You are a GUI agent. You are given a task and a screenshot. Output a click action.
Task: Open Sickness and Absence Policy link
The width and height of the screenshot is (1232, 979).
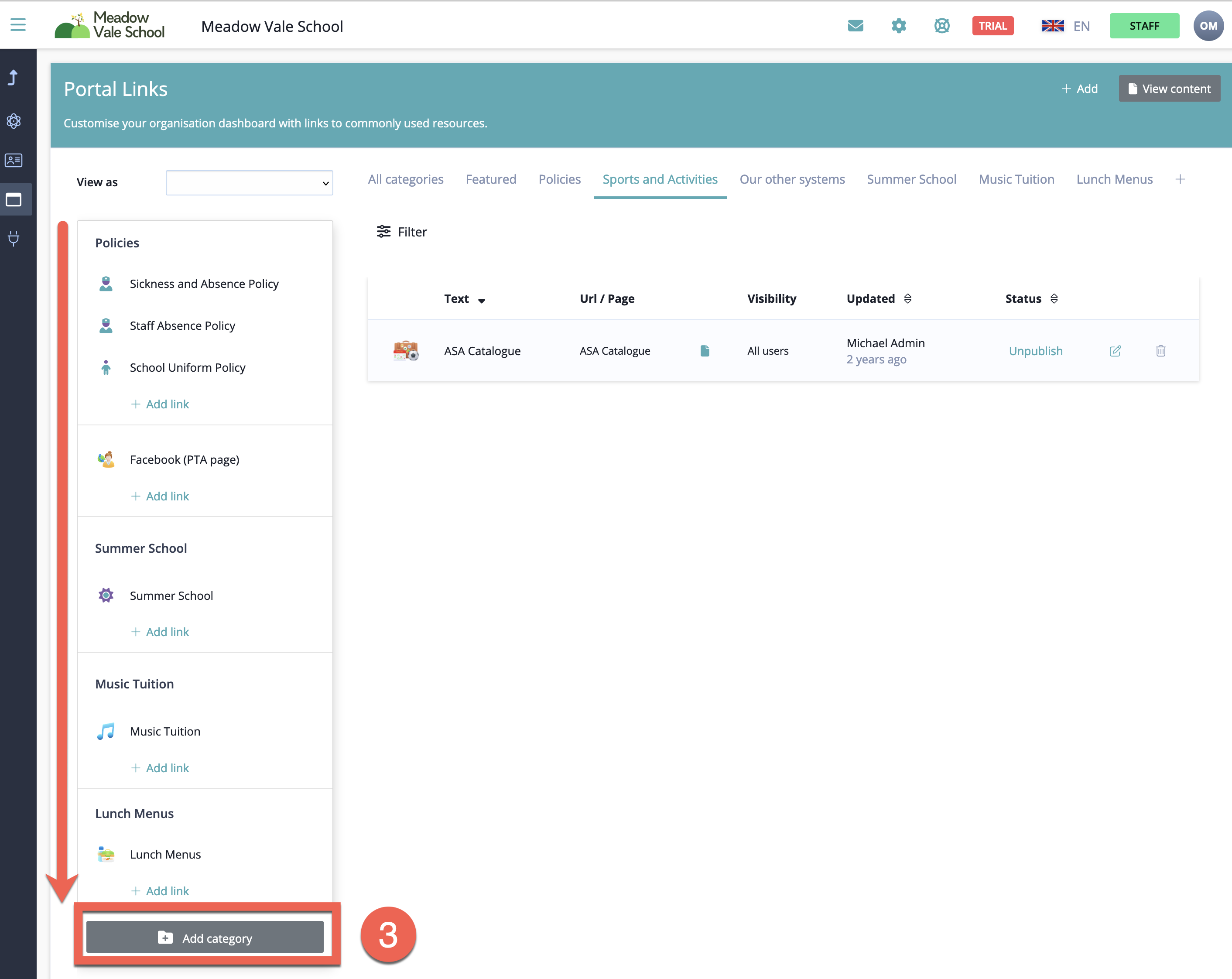(x=204, y=284)
